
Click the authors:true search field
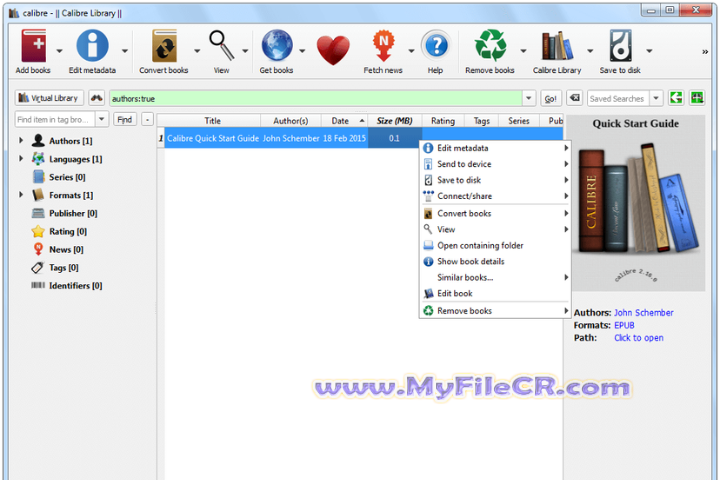click(315, 98)
